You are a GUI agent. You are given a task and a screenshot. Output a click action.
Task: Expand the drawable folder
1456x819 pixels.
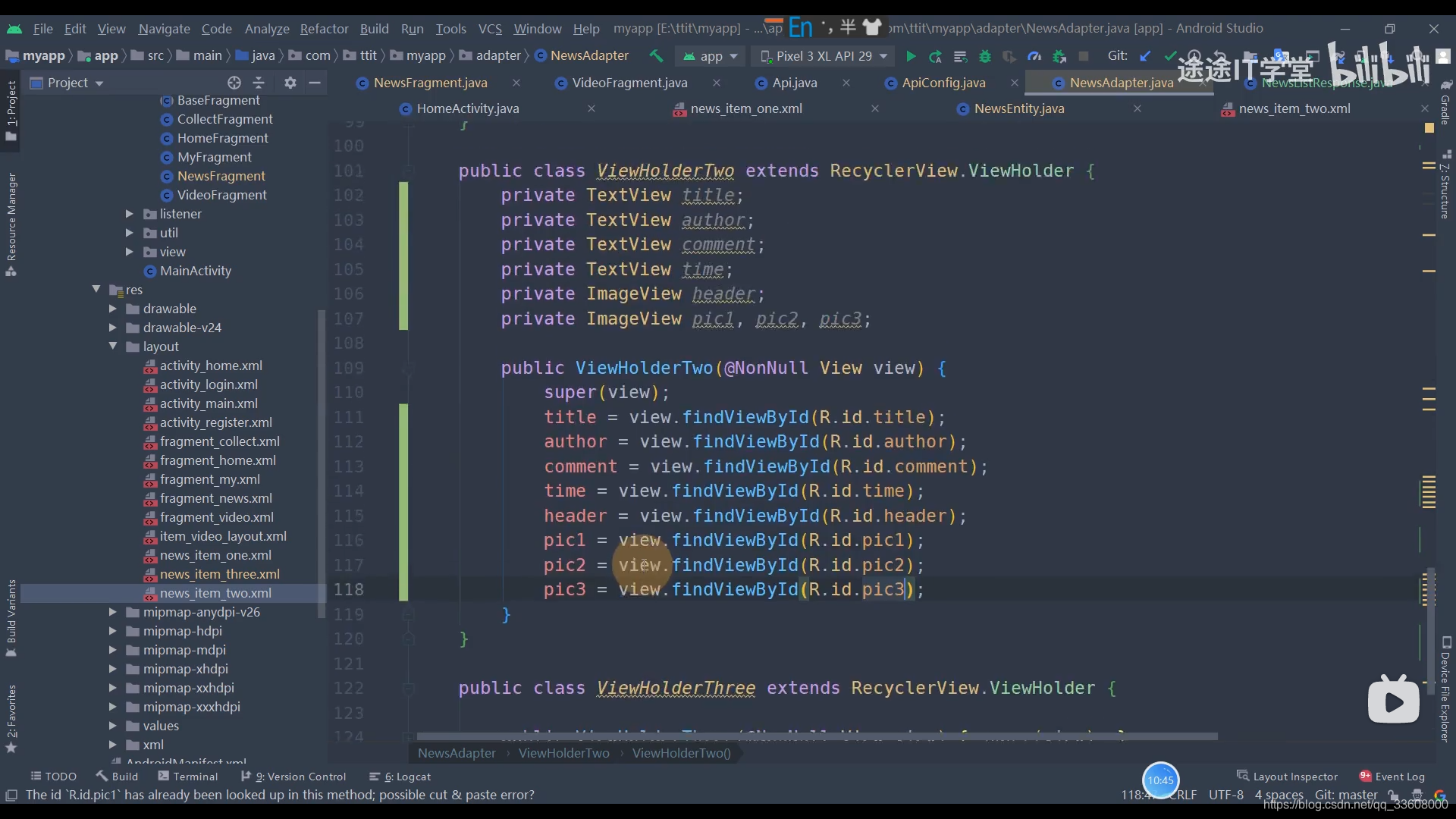pyautogui.click(x=112, y=309)
